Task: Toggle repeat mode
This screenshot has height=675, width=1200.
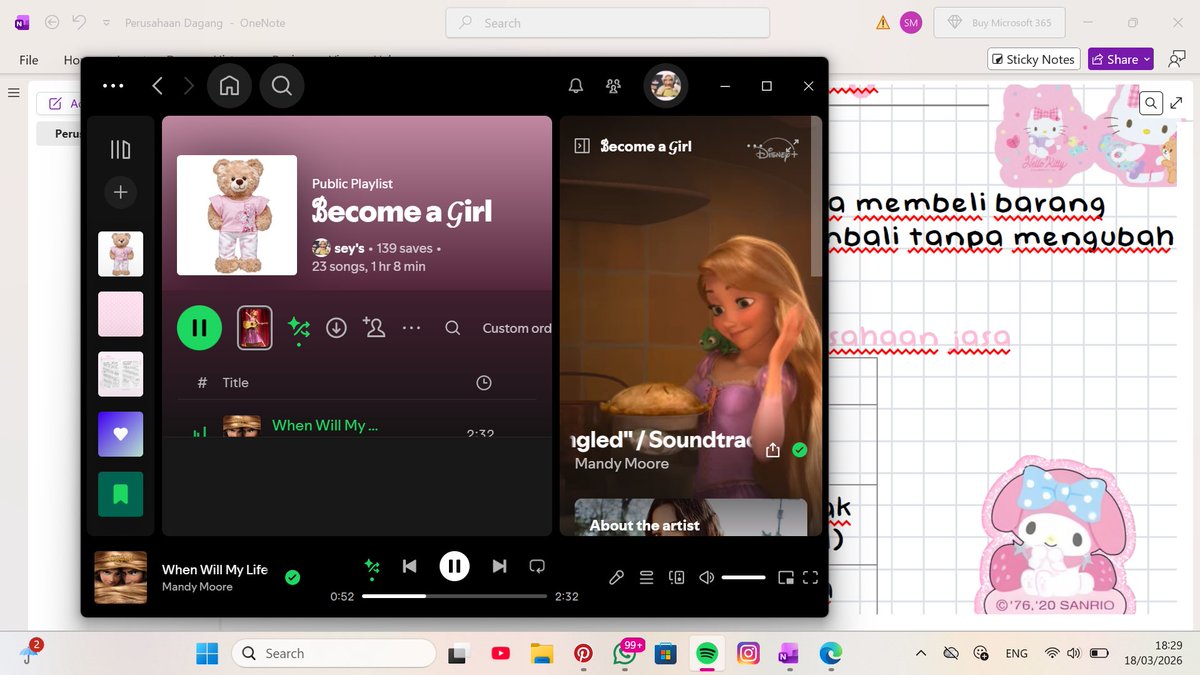Action: [537, 566]
